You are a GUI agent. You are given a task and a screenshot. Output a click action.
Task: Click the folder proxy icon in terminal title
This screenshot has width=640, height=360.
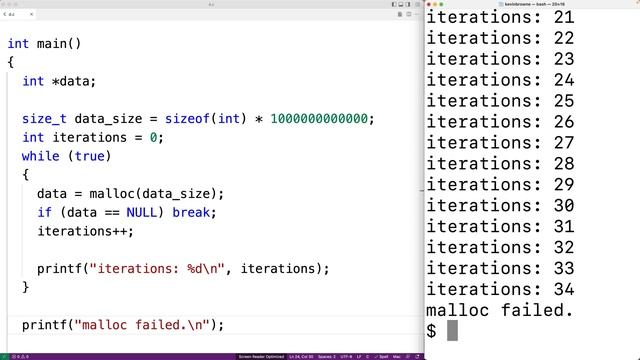point(501,4)
